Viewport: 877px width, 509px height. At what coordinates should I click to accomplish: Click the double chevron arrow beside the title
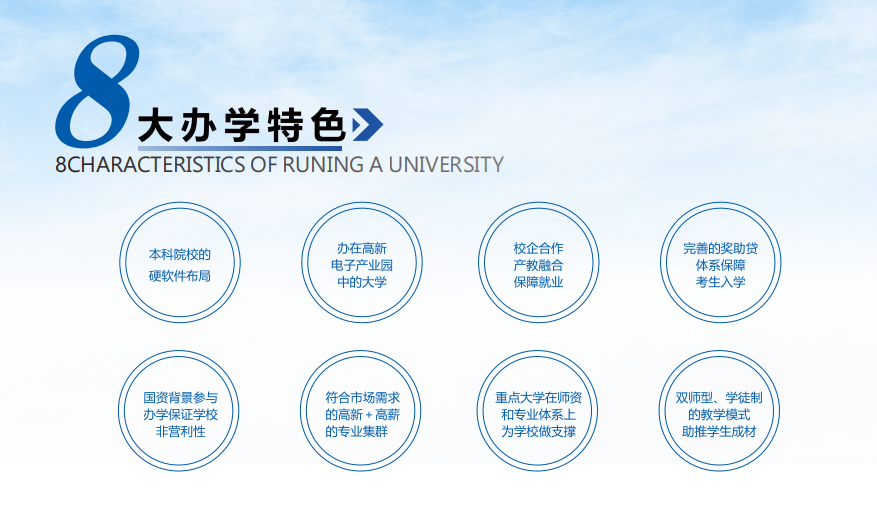368,124
